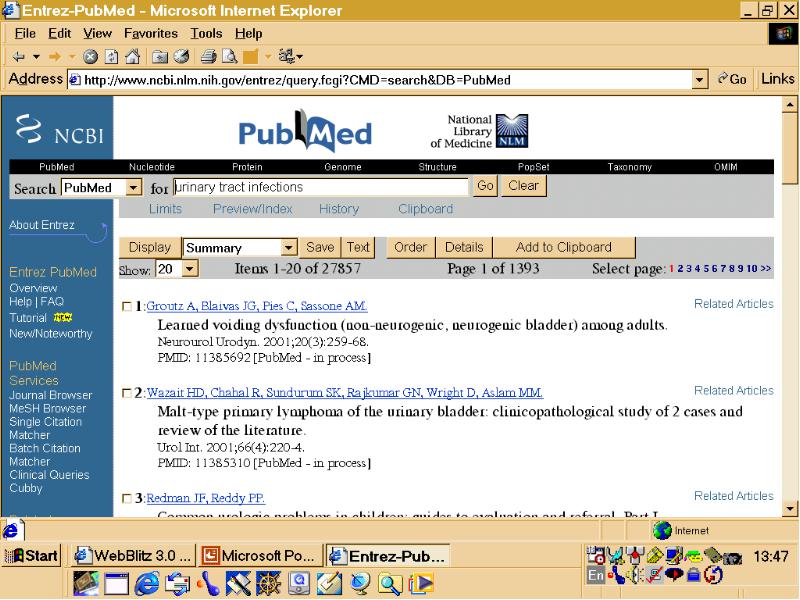Print the page using the printer icon

click(x=208, y=57)
